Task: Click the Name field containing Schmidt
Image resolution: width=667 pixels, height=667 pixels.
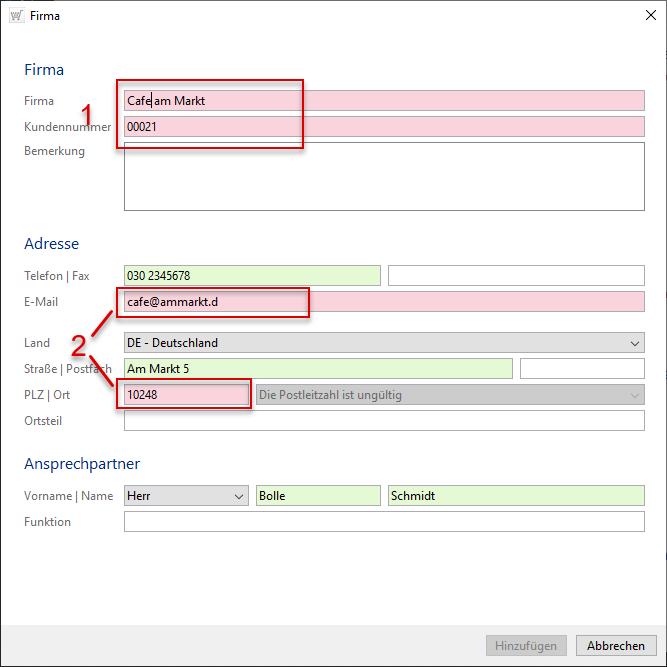Action: click(516, 496)
